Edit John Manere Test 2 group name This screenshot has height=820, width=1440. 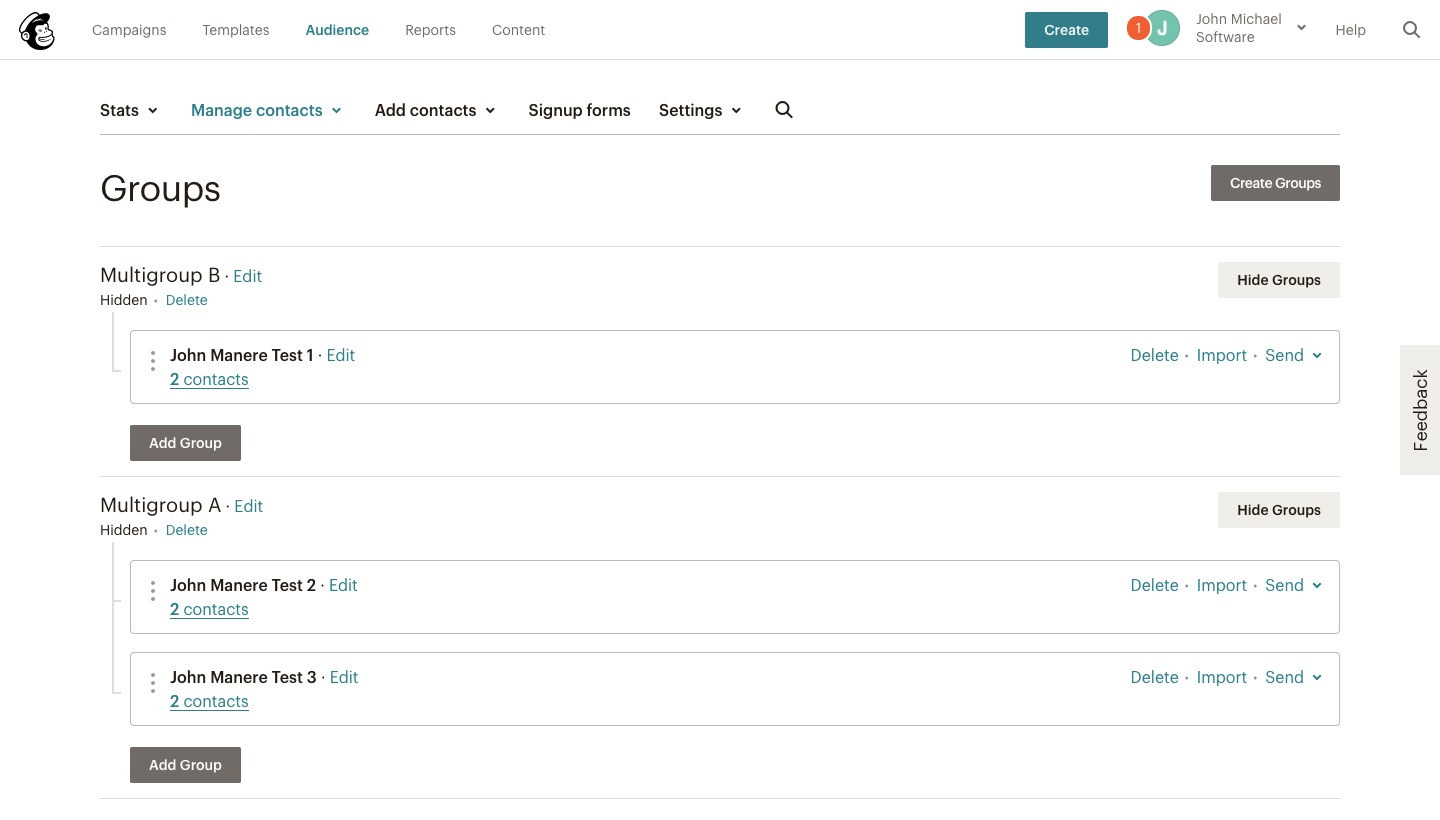[x=343, y=585]
